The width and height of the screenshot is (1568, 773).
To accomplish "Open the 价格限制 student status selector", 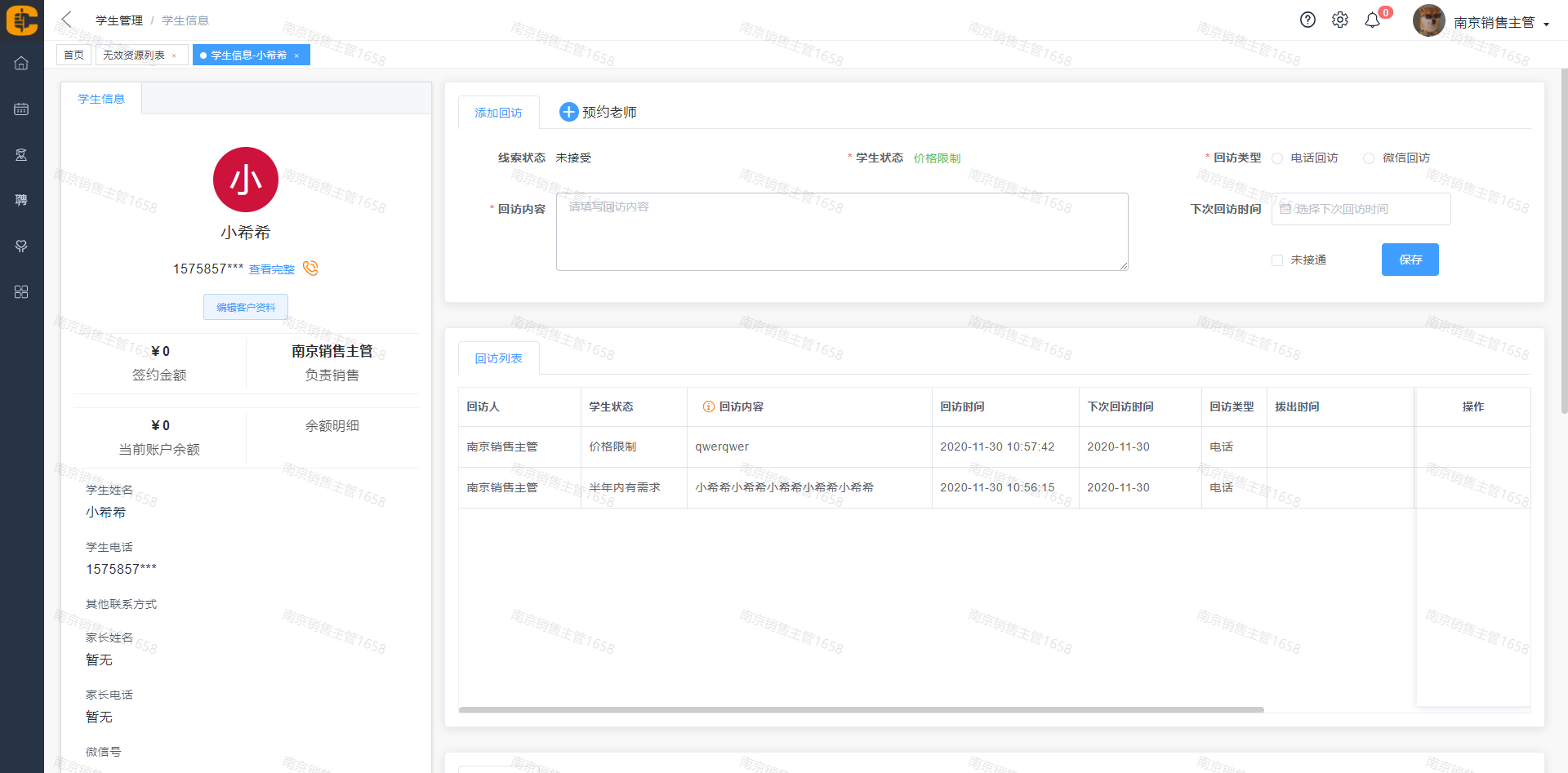I will 937,158.
